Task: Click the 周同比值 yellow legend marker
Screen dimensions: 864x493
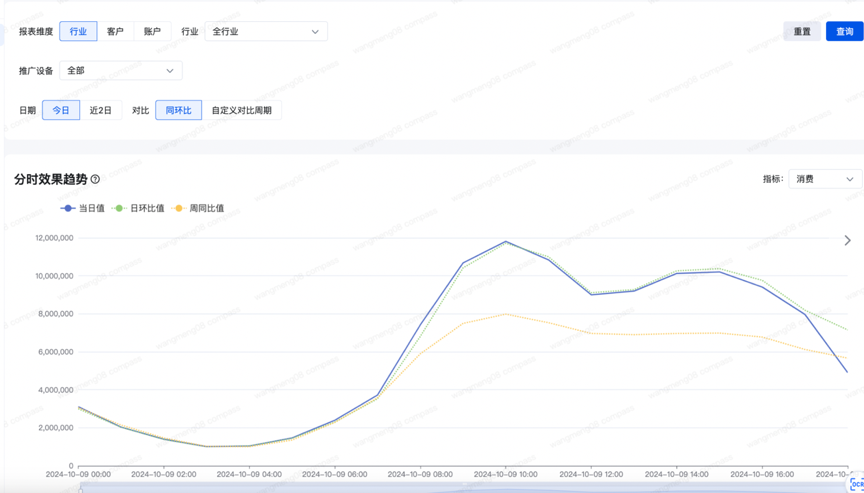Action: [x=179, y=209]
